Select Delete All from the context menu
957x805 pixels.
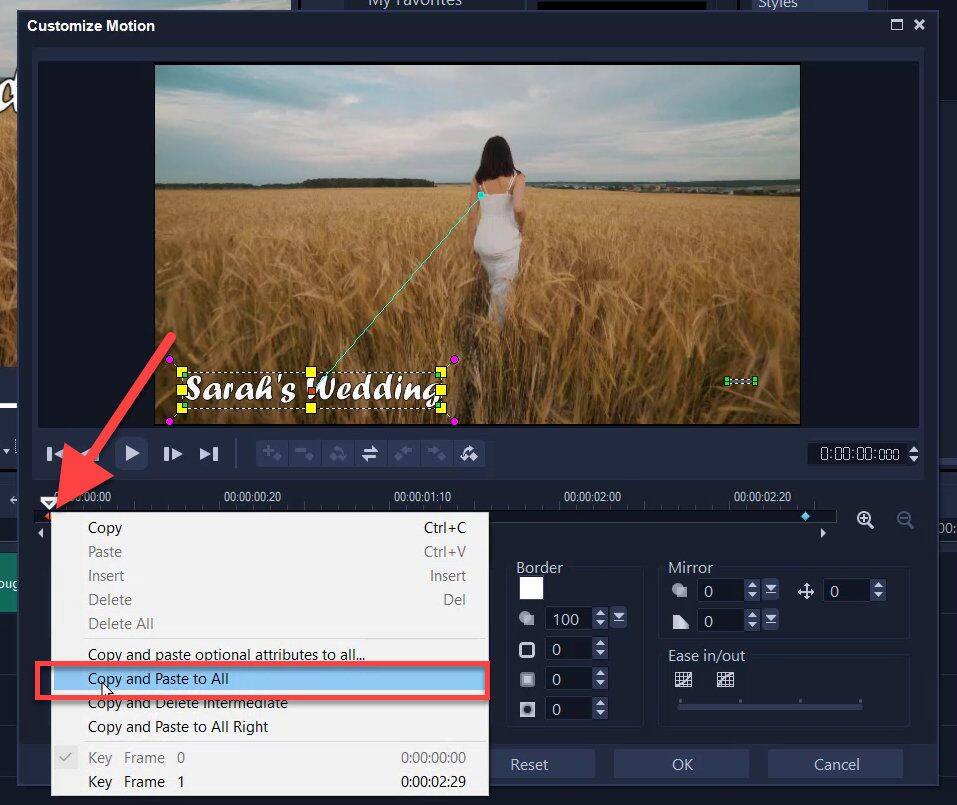click(120, 623)
